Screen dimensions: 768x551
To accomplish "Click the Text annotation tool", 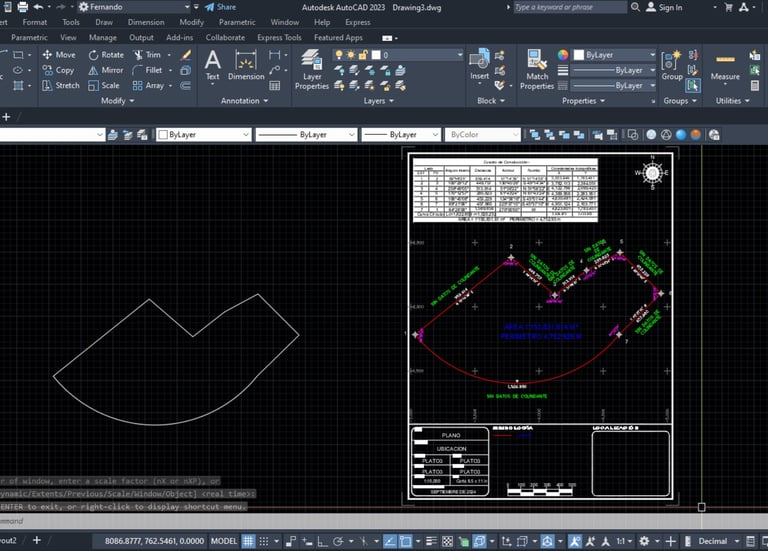I will 213,65.
